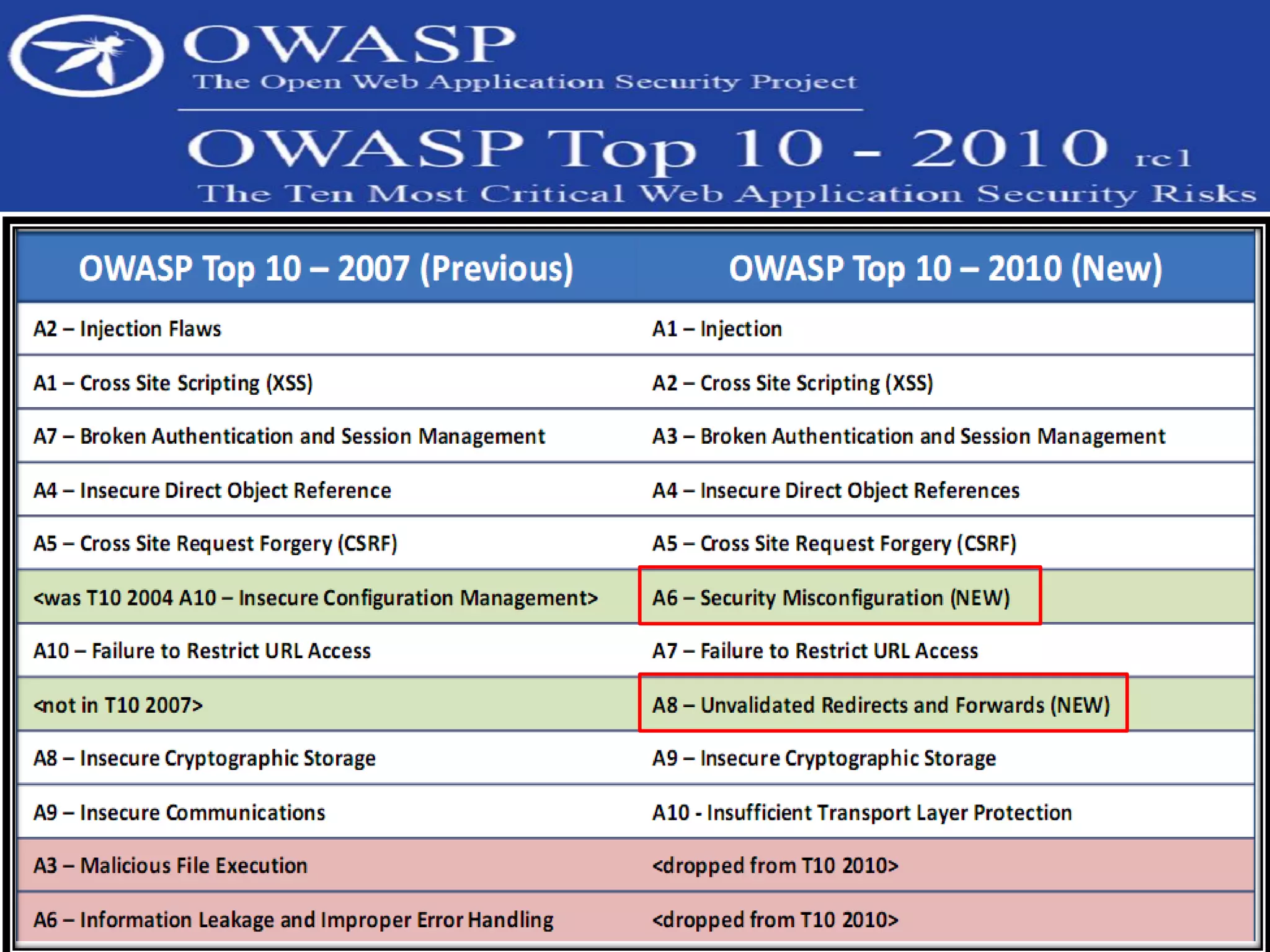The height and width of the screenshot is (952, 1270).
Task: Click A9 – Insecure Communications entry
Action: pyautogui.click(x=179, y=812)
